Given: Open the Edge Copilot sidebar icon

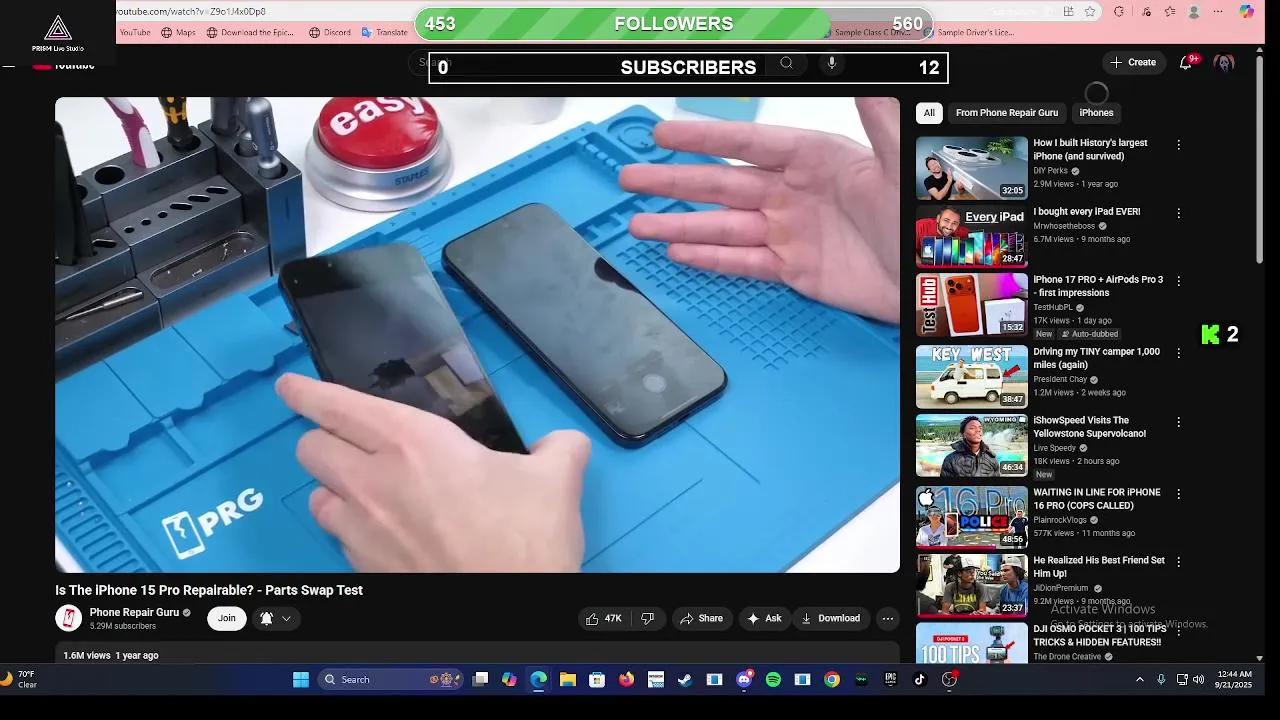Looking at the screenshot, I should pyautogui.click(x=1246, y=12).
